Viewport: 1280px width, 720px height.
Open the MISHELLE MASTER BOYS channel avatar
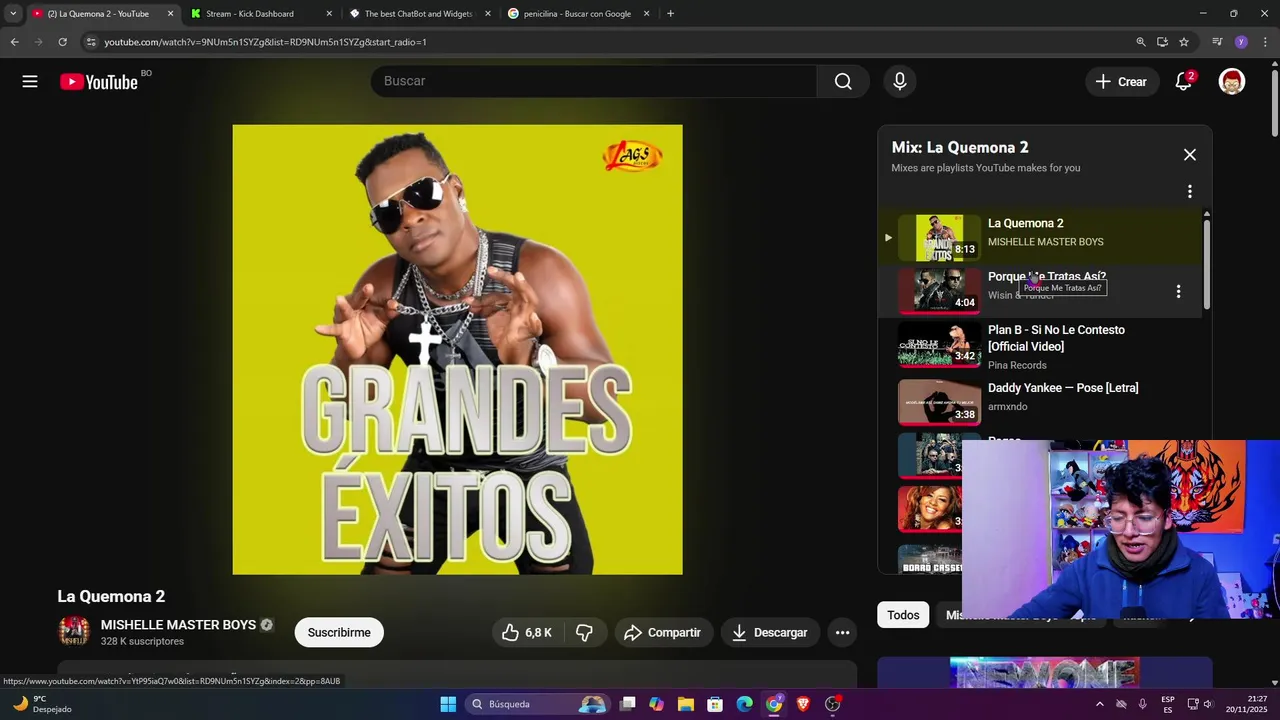click(x=74, y=631)
